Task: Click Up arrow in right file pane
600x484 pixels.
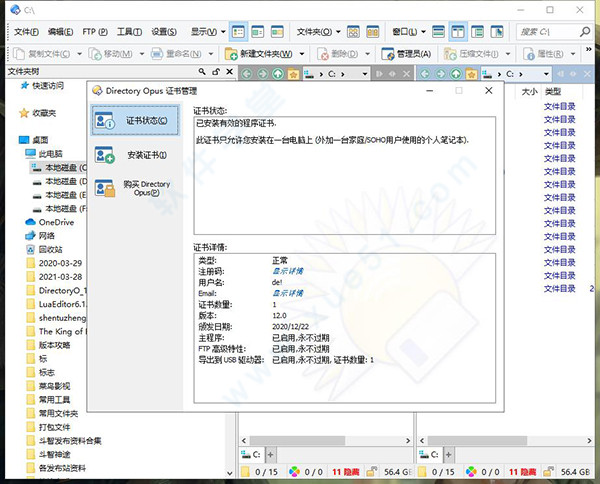Action: click(x=456, y=74)
